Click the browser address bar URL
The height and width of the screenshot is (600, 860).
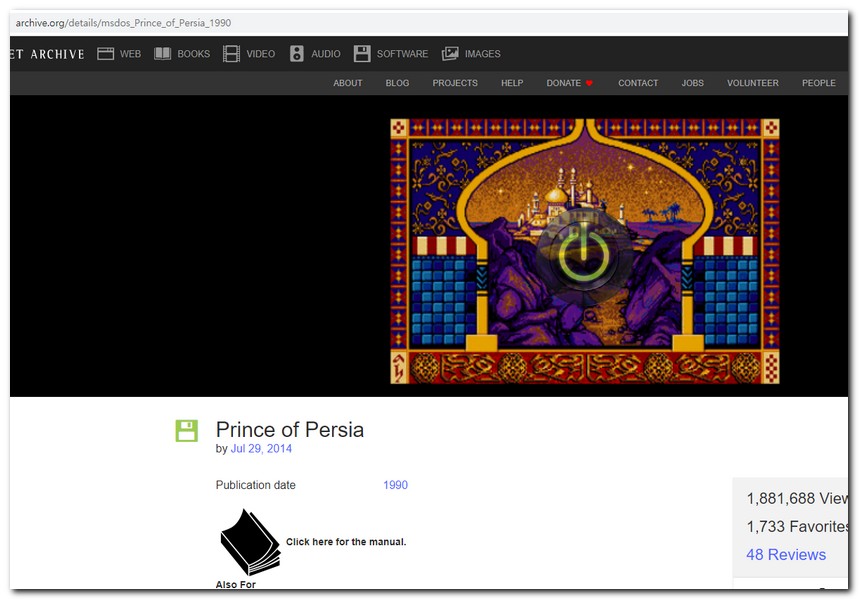tap(124, 22)
